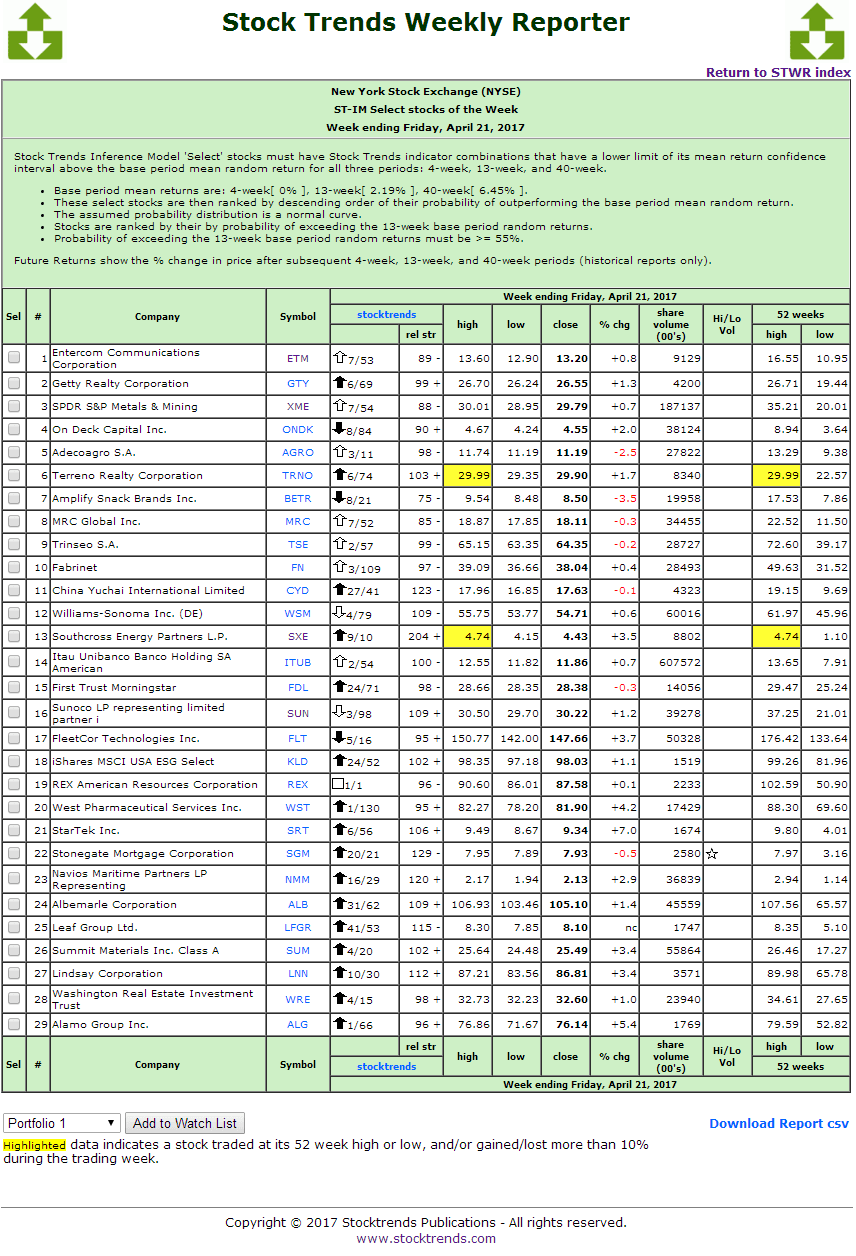Tick the Terreno Realty Corporation checkbox
Image resolution: width=856 pixels, height=1256 pixels.
click(x=14, y=475)
